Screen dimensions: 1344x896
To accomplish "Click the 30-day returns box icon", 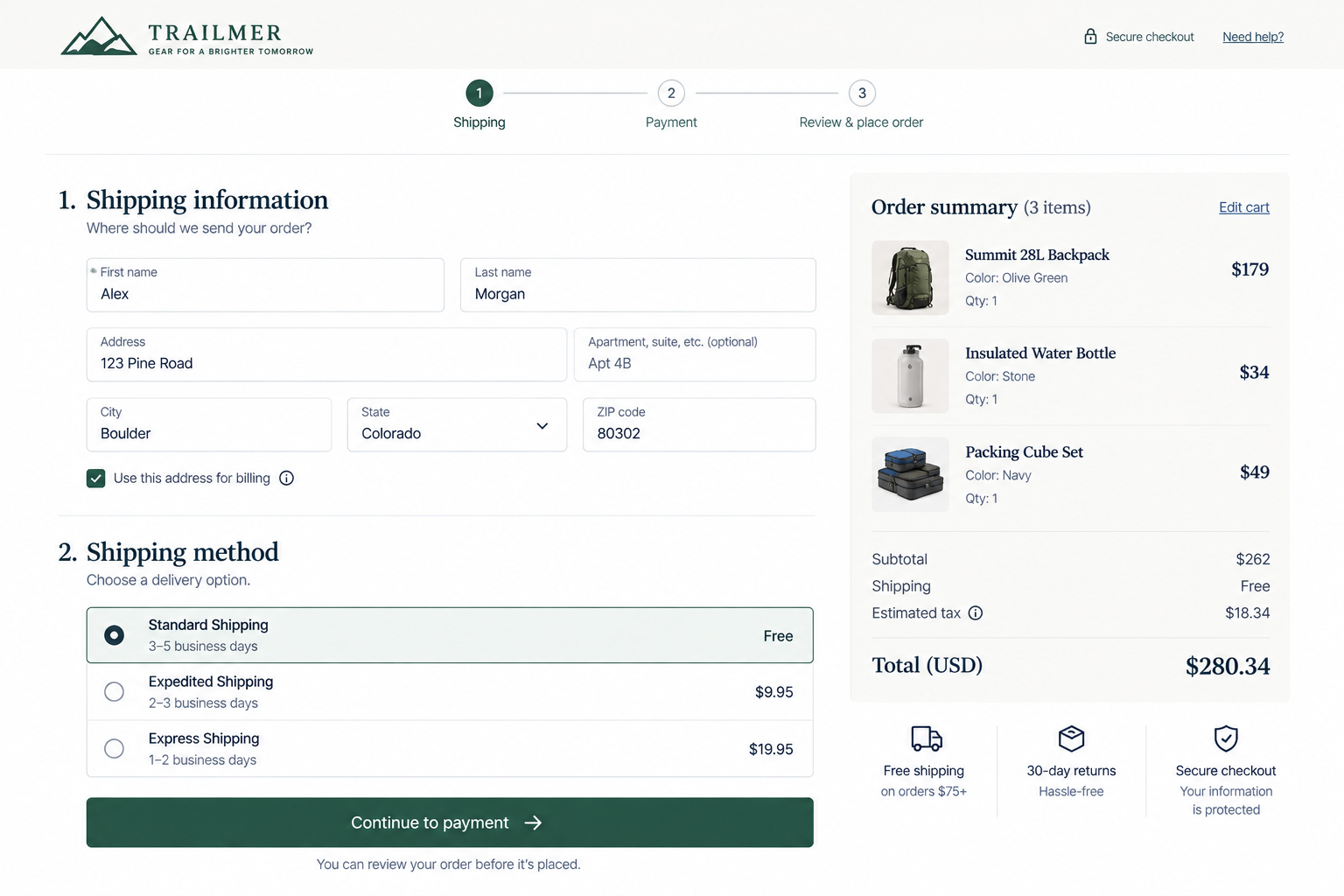I will click(1071, 738).
